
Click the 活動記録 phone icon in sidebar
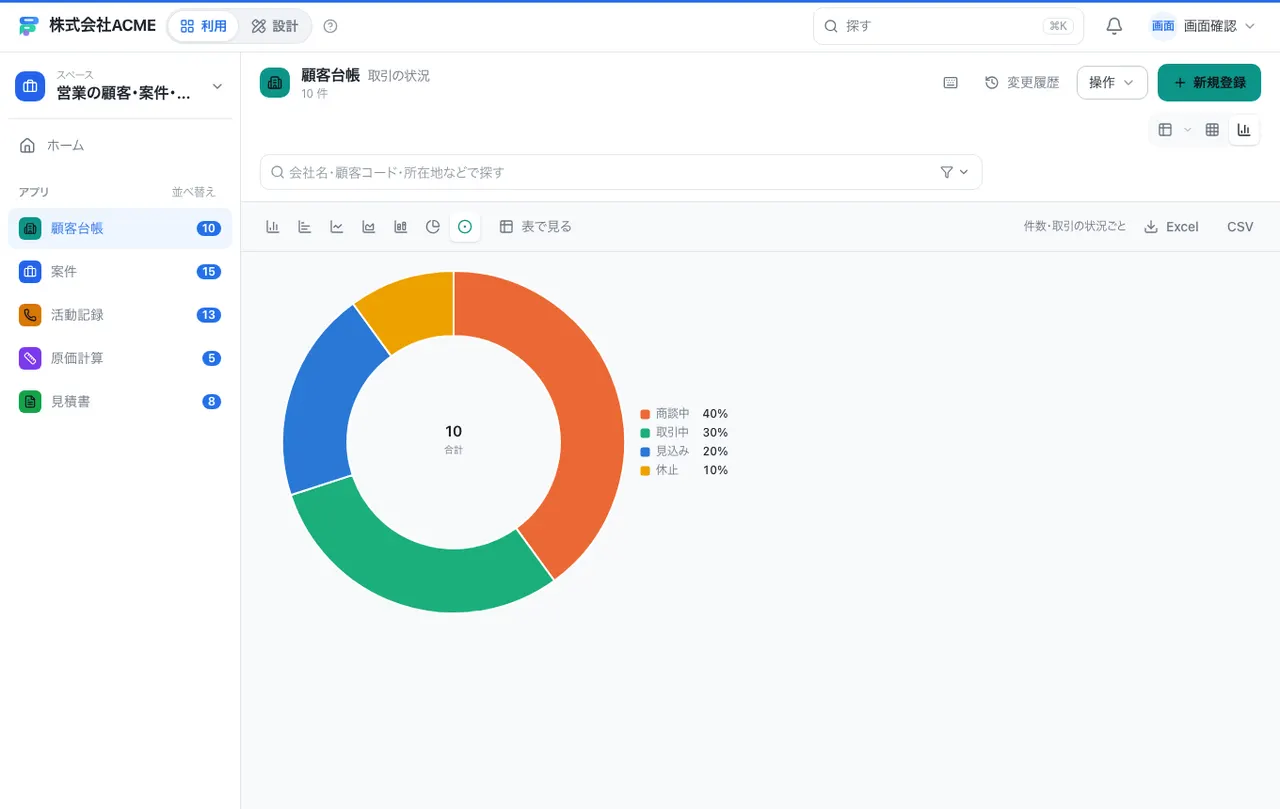coord(30,315)
